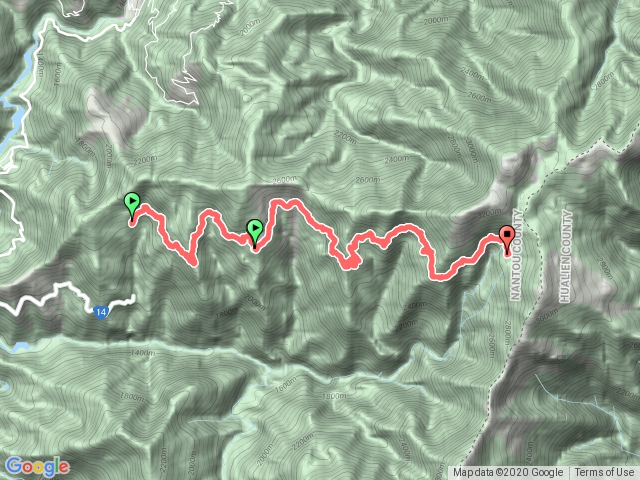Select the Hualien County label
The height and width of the screenshot is (480, 640).
click(566, 256)
